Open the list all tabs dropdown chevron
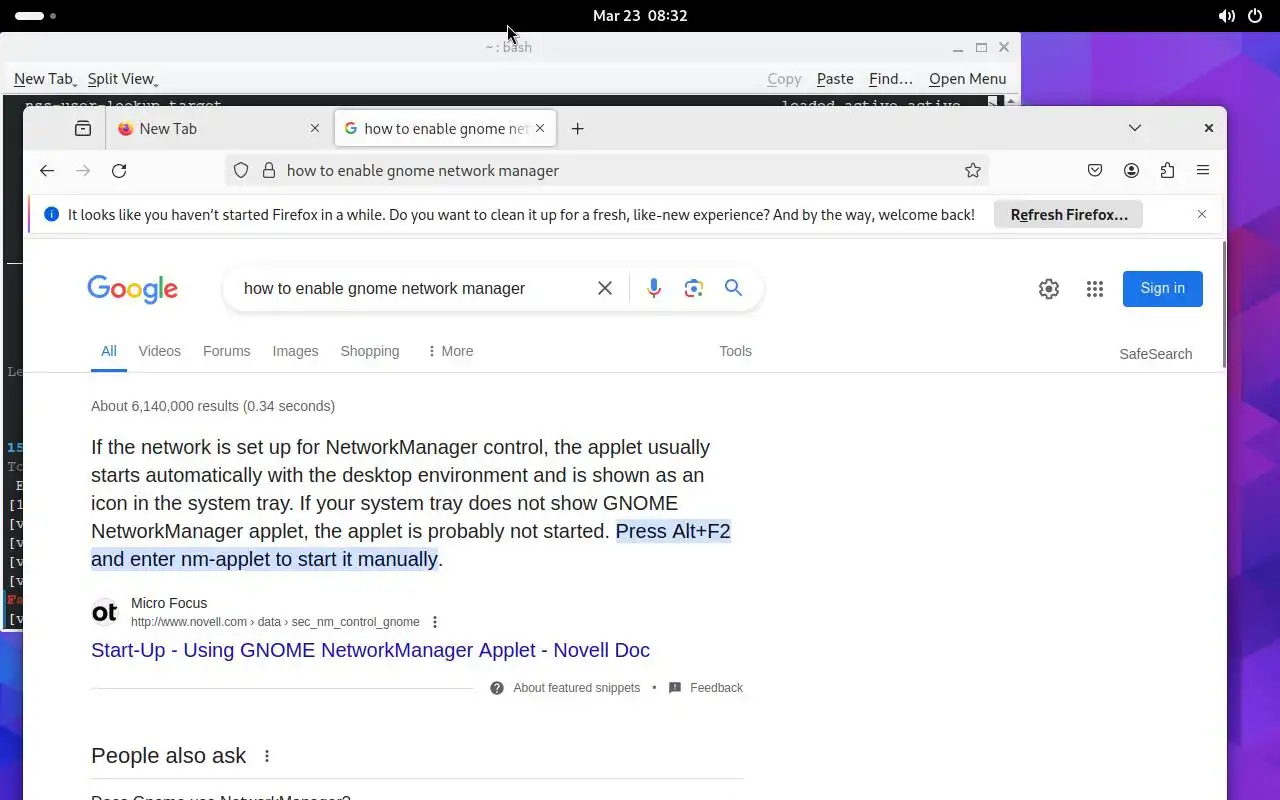Viewport: 1280px width, 800px height. point(1135,128)
